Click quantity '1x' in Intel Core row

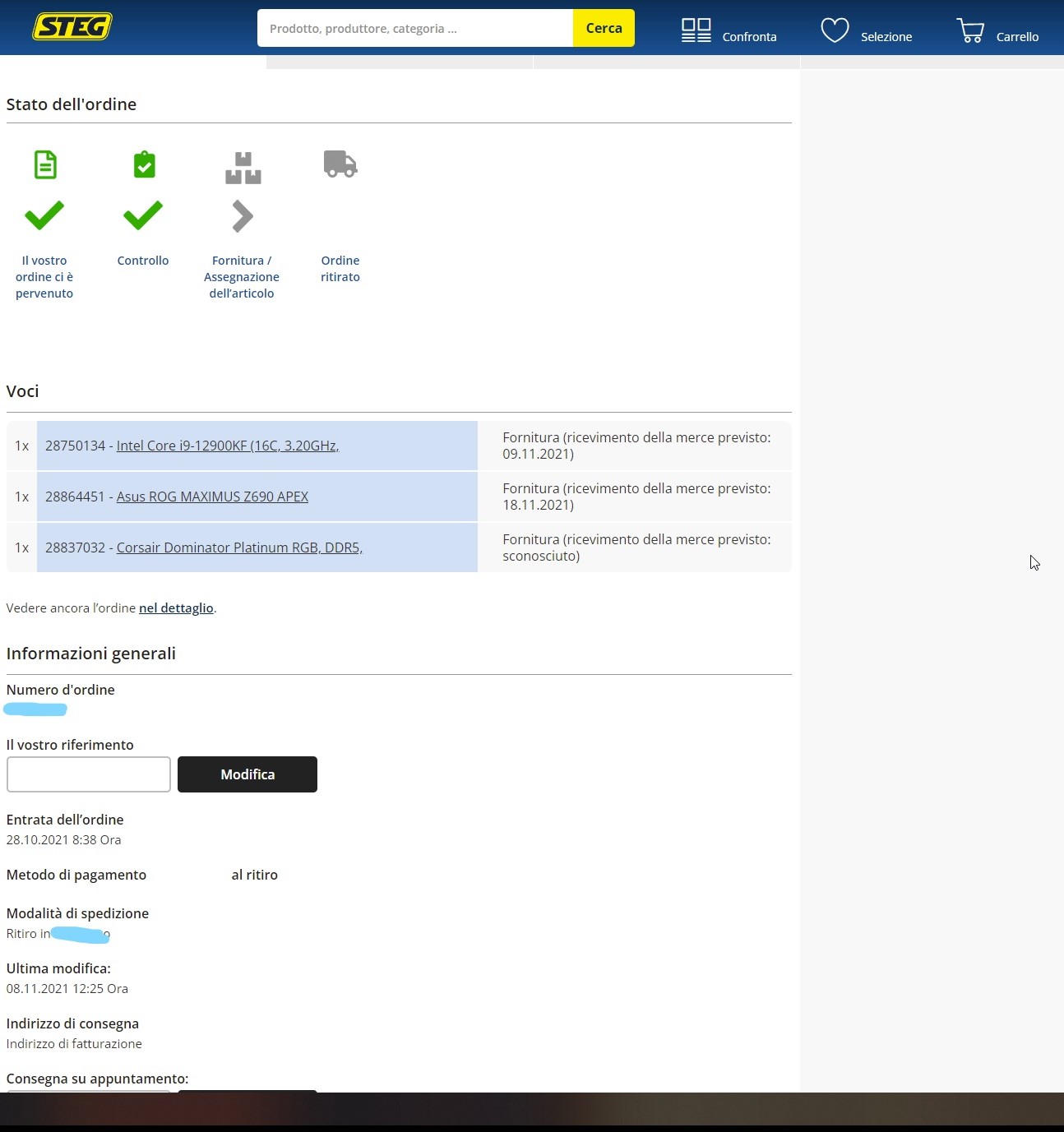[21, 446]
